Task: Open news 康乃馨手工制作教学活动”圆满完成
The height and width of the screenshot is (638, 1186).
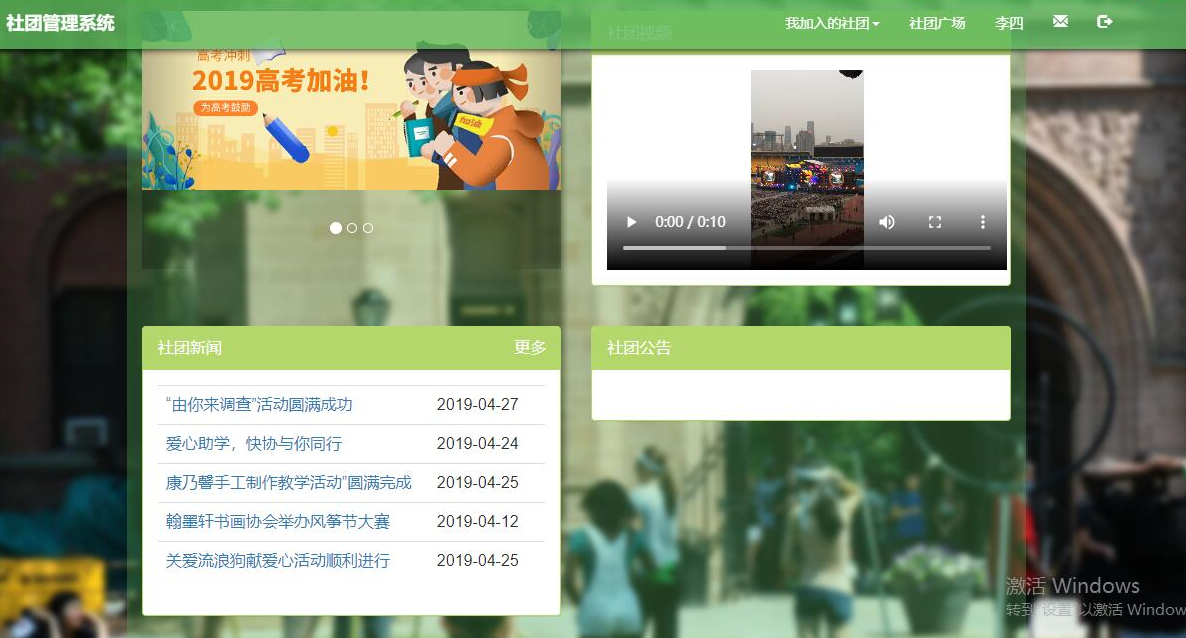Action: (288, 482)
